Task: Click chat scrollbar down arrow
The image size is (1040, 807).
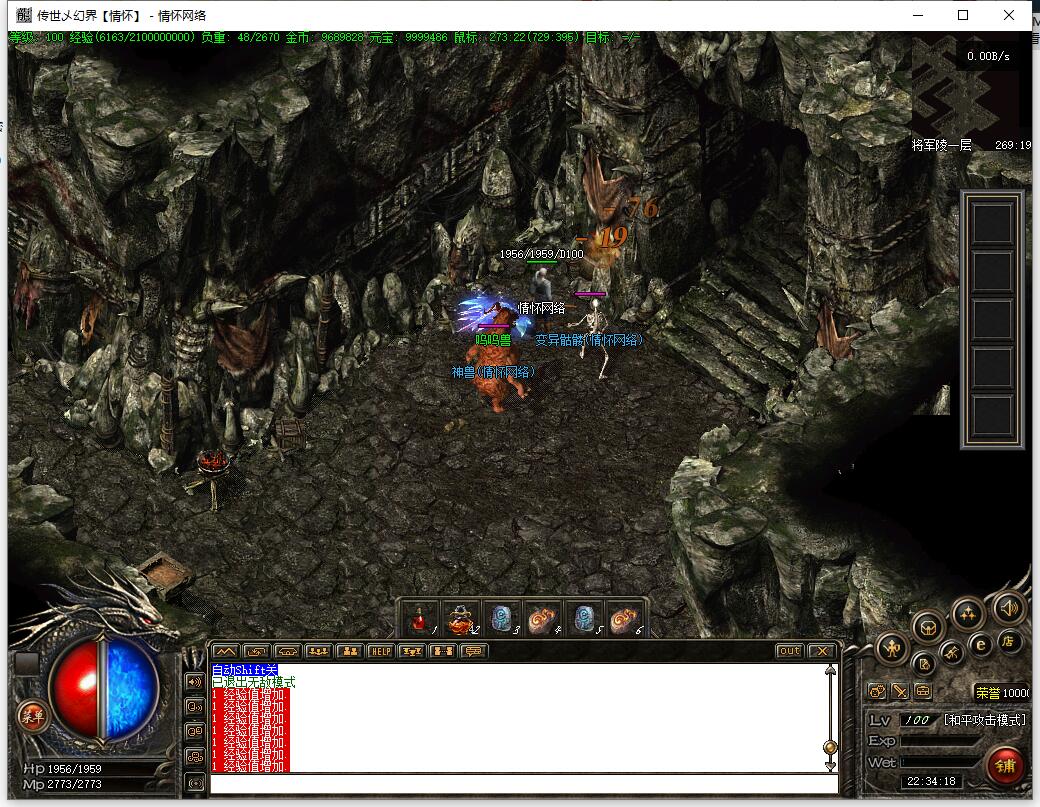Action: click(x=830, y=766)
